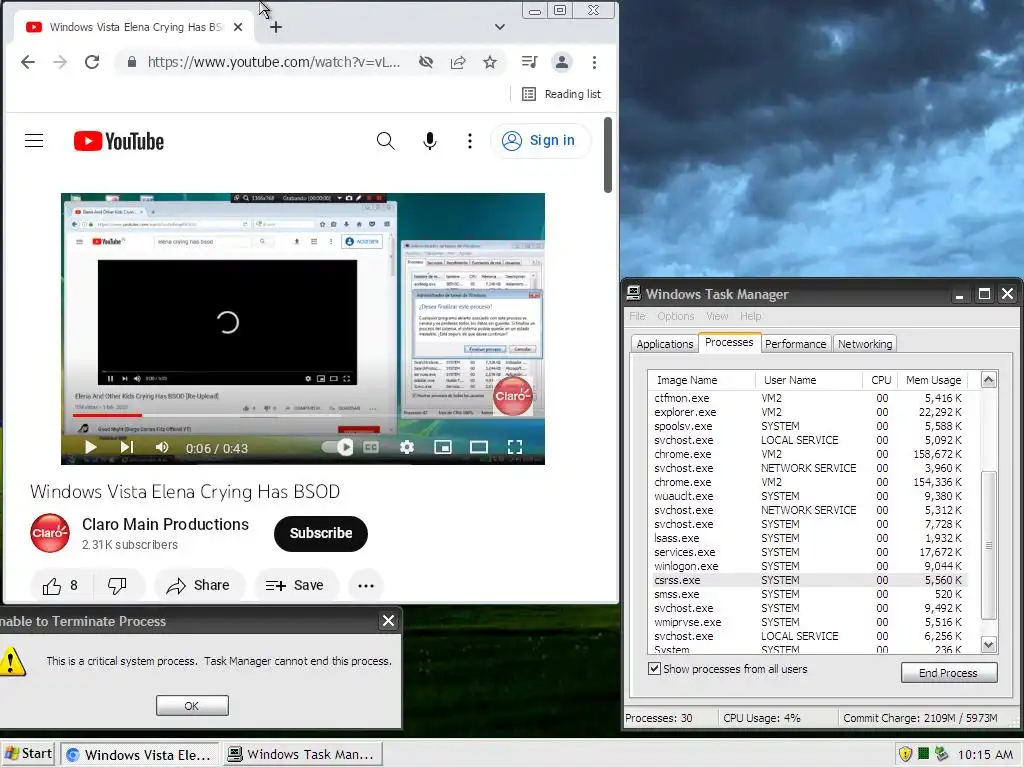Select explorer.exe process row
The image size is (1024, 768).
pos(808,412)
